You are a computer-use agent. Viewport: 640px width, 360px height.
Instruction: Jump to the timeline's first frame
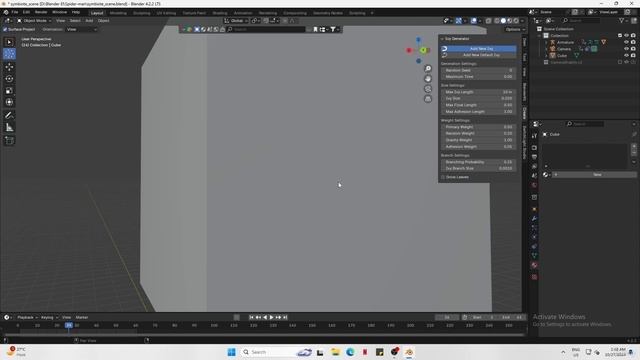pyautogui.click(x=251, y=318)
